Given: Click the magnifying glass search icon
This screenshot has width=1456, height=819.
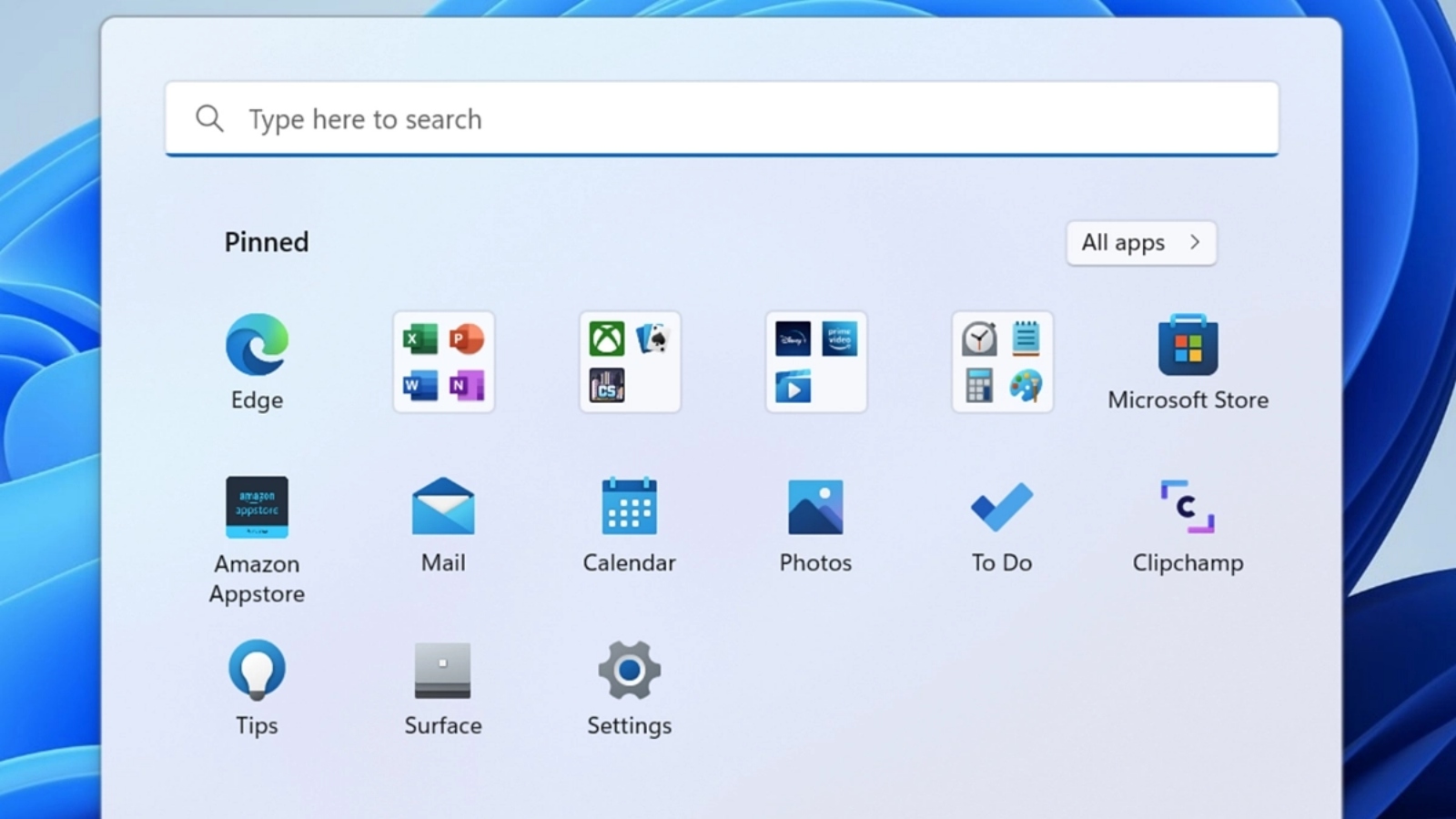Looking at the screenshot, I should (209, 118).
